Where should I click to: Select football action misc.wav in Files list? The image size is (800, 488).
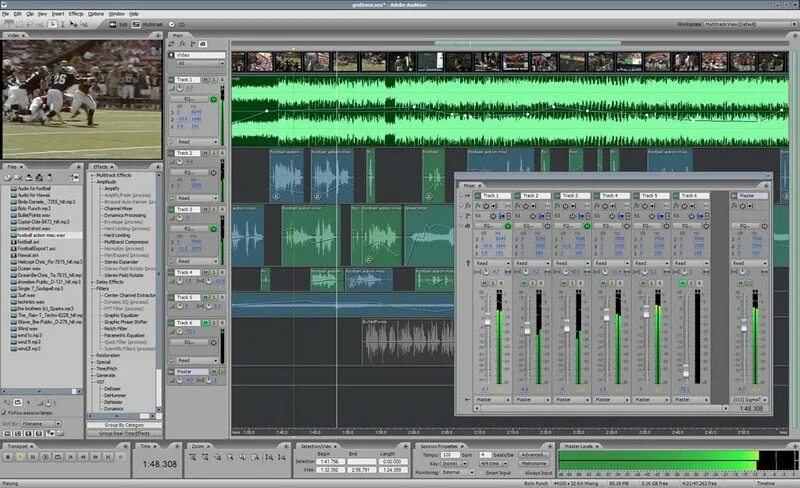(41, 235)
